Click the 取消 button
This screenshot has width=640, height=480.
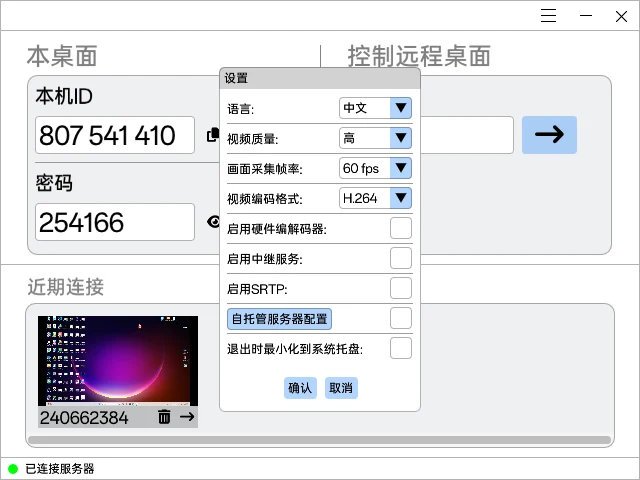[341, 388]
